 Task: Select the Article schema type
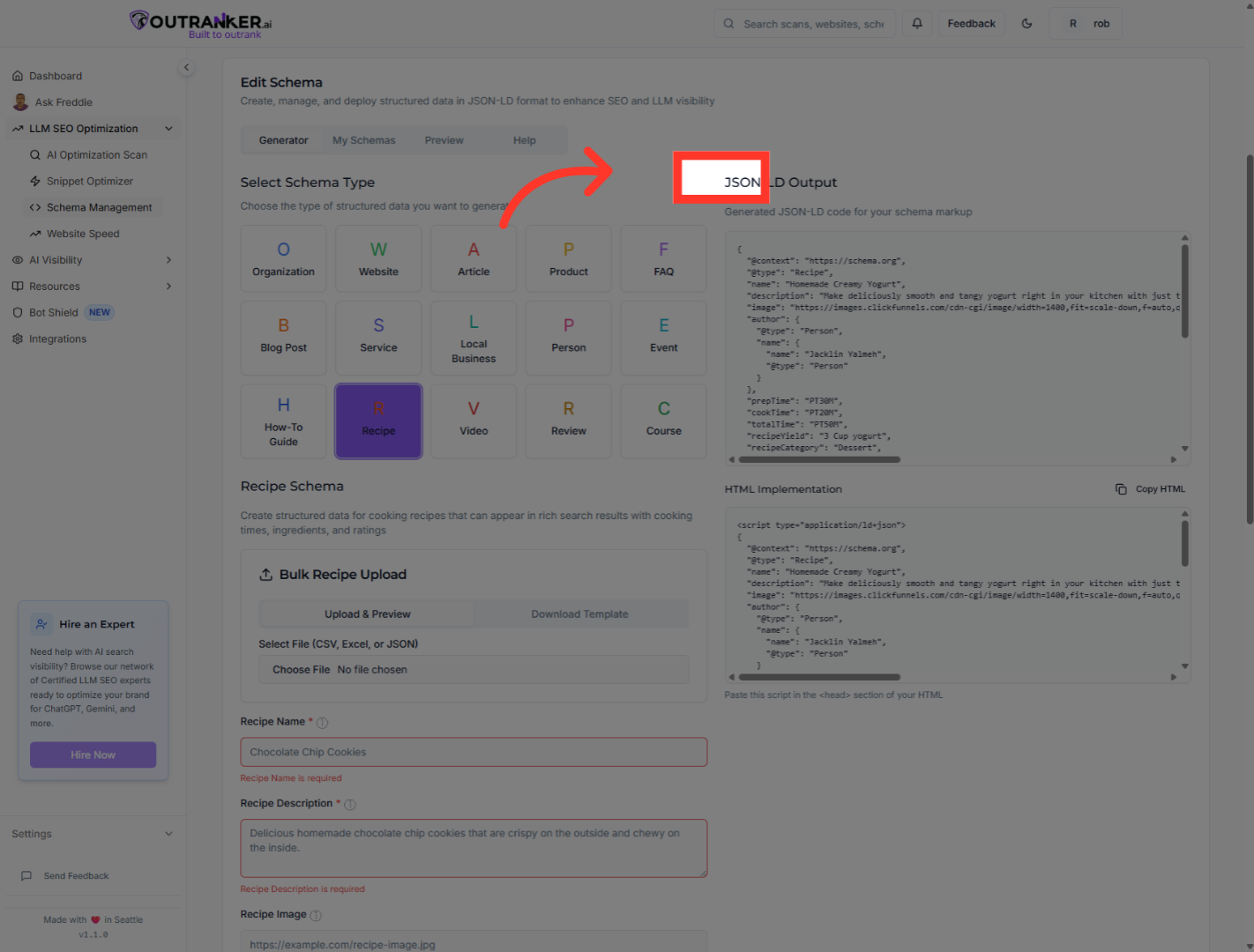[474, 258]
